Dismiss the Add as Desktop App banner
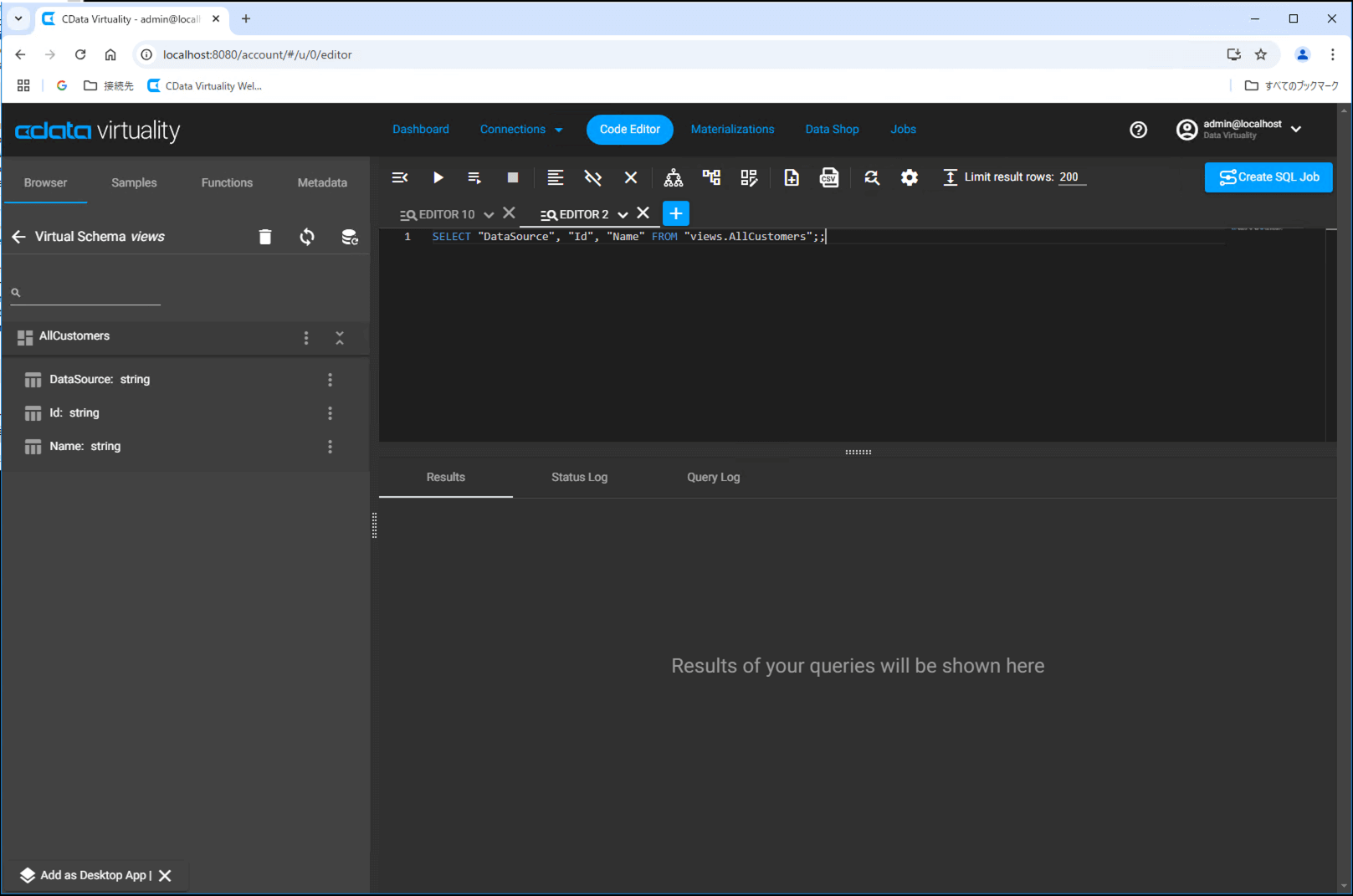The image size is (1353, 896). click(x=165, y=876)
